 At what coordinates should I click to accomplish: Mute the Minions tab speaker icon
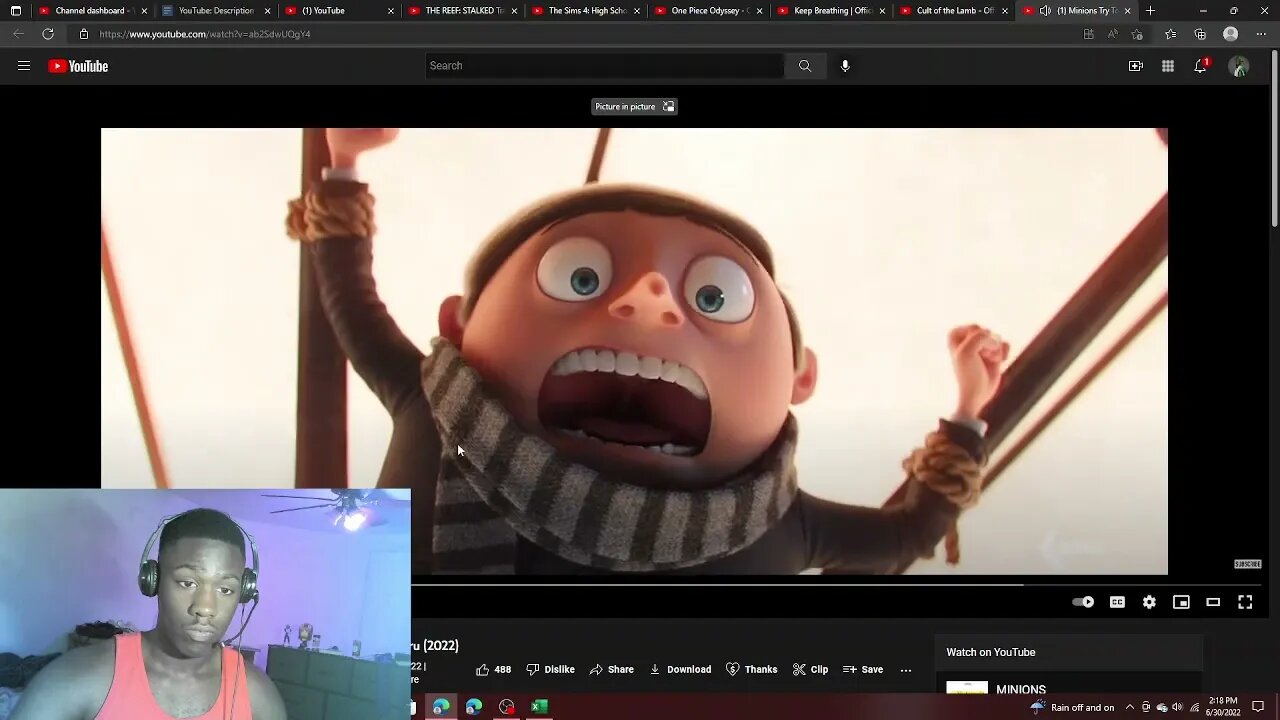point(1045,10)
